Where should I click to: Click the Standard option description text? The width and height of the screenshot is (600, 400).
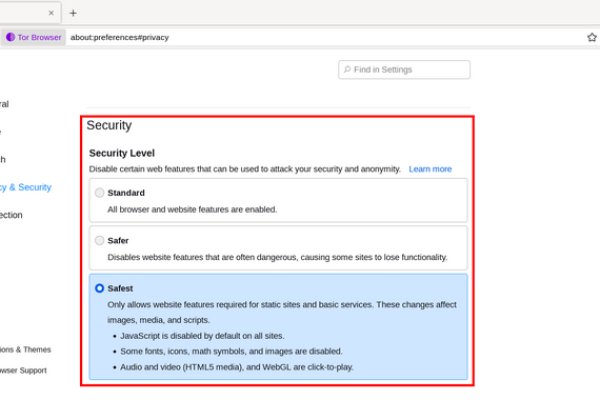click(x=192, y=210)
